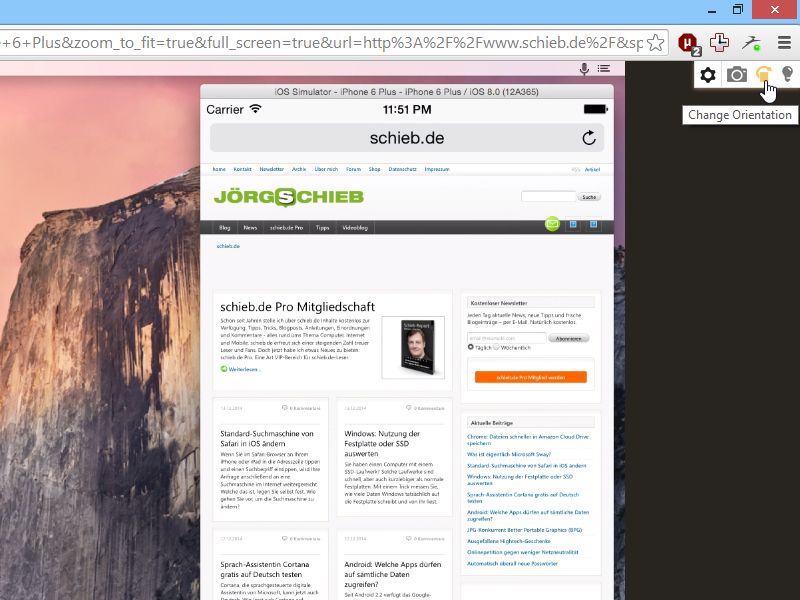Open Impressum in the top menu
The width and height of the screenshot is (800, 600).
click(437, 169)
